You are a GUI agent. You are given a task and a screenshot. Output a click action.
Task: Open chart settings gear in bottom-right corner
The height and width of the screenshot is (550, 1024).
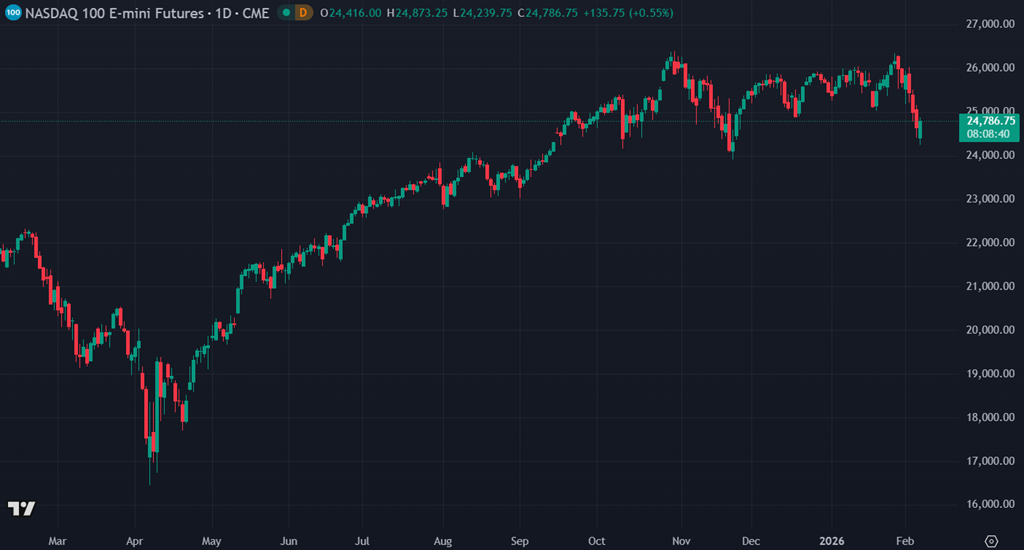(990, 540)
